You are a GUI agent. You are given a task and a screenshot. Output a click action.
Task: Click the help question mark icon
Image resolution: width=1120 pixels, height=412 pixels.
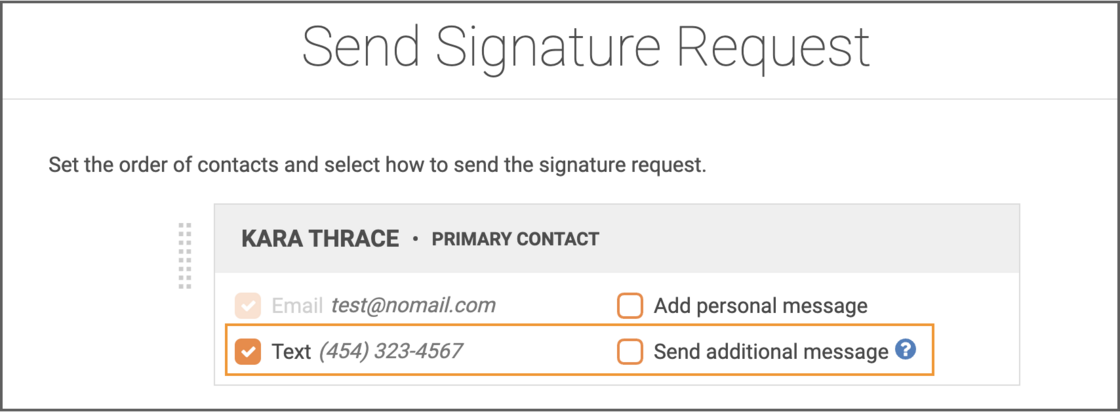coord(906,350)
